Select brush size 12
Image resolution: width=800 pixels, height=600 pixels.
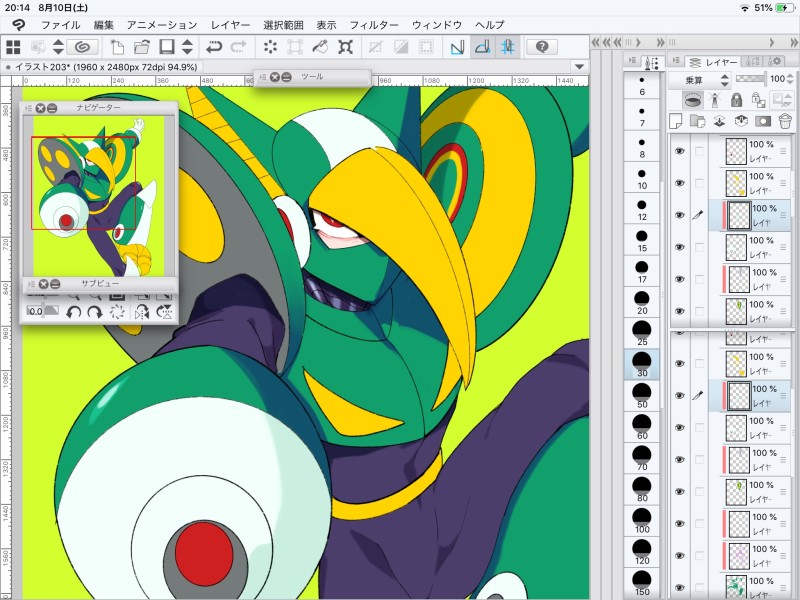(642, 210)
